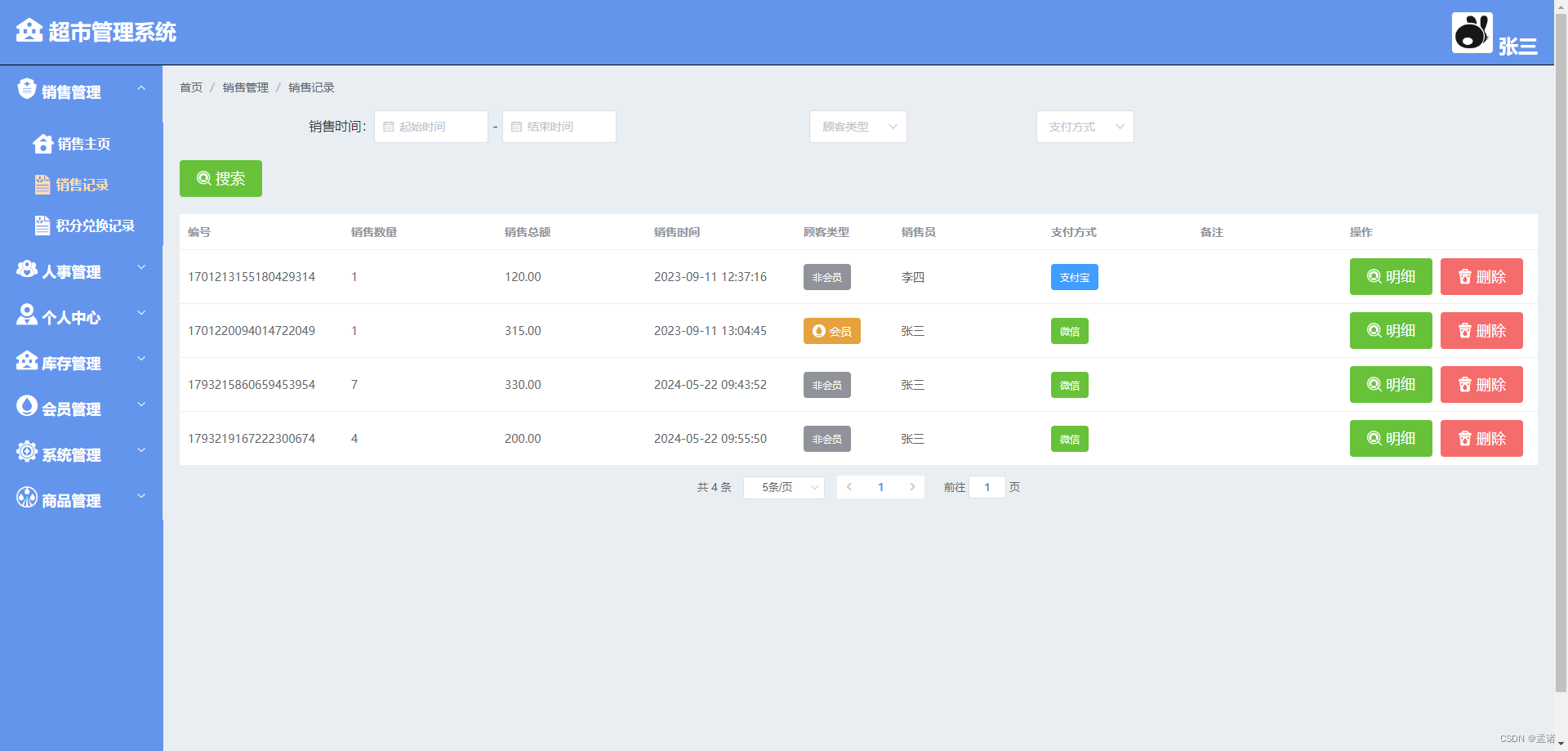Click 删除 for the 315.00 sale
1568x751 pixels.
click(1481, 330)
